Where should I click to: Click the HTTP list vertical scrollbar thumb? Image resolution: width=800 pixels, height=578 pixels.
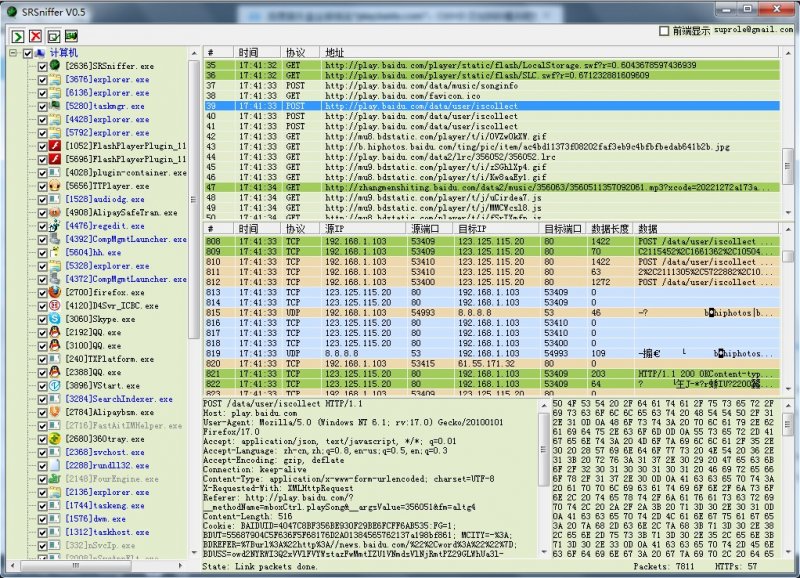click(x=787, y=166)
